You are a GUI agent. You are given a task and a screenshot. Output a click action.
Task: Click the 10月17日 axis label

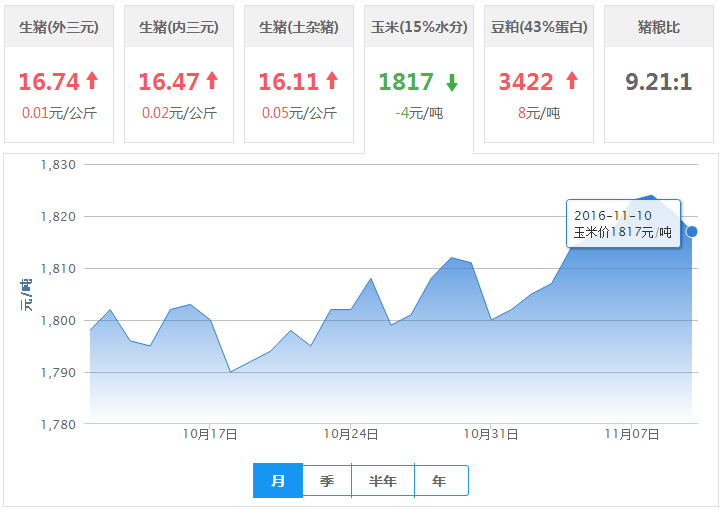click(x=210, y=434)
